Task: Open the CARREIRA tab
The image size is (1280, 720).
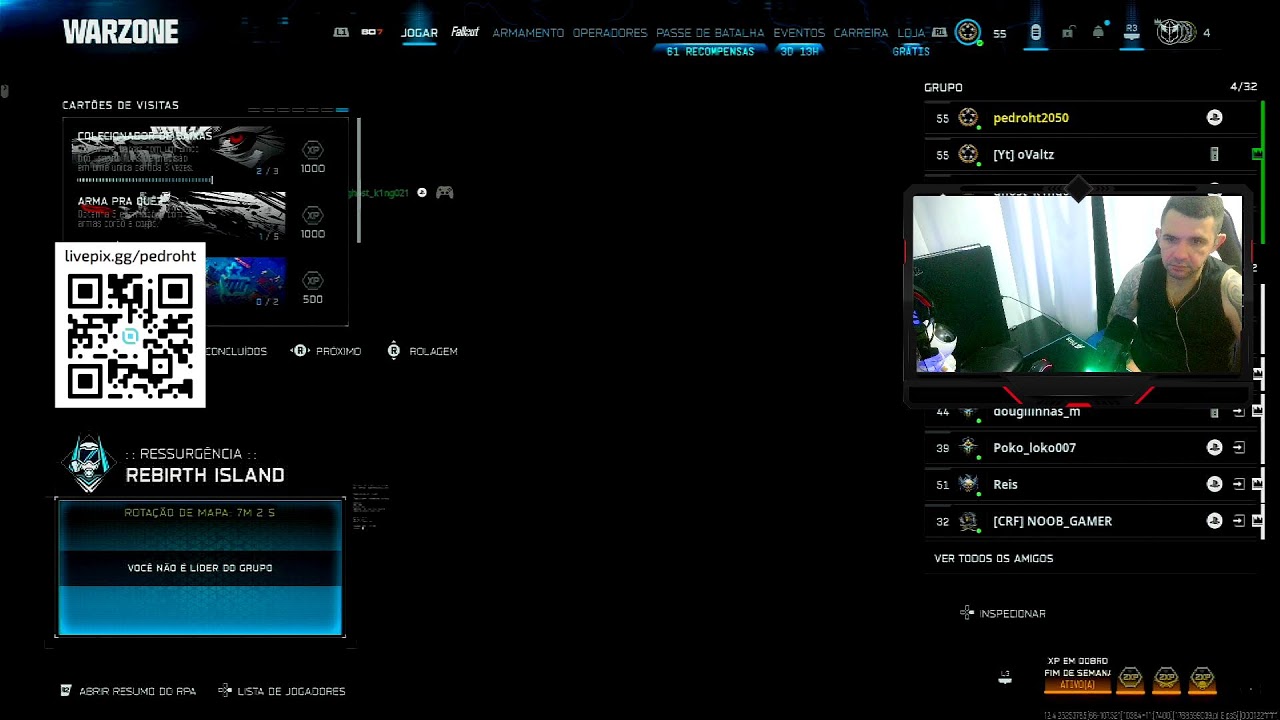Action: pyautogui.click(x=861, y=33)
